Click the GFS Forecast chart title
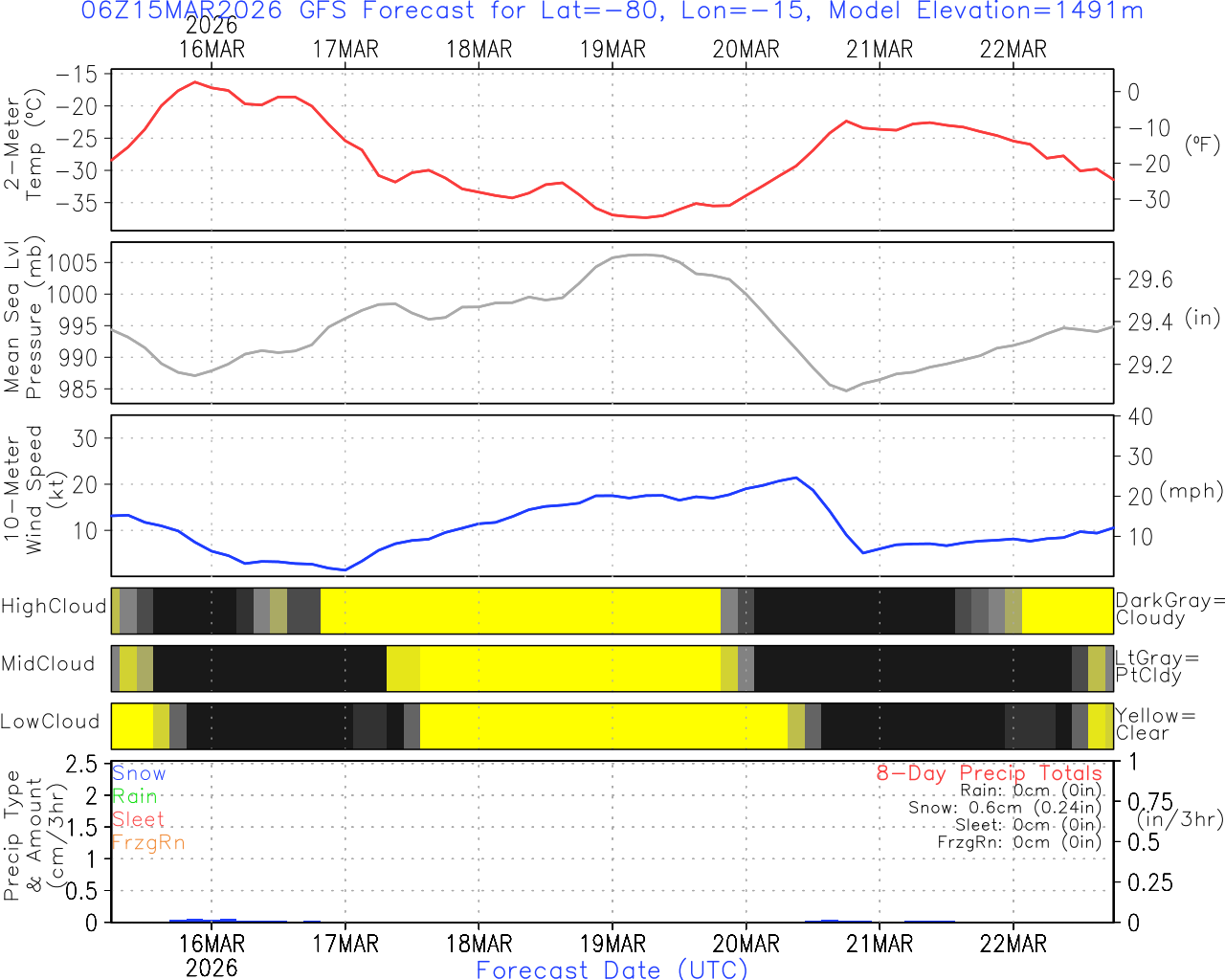Screen dimensions: 1225x980 (x=612, y=11)
